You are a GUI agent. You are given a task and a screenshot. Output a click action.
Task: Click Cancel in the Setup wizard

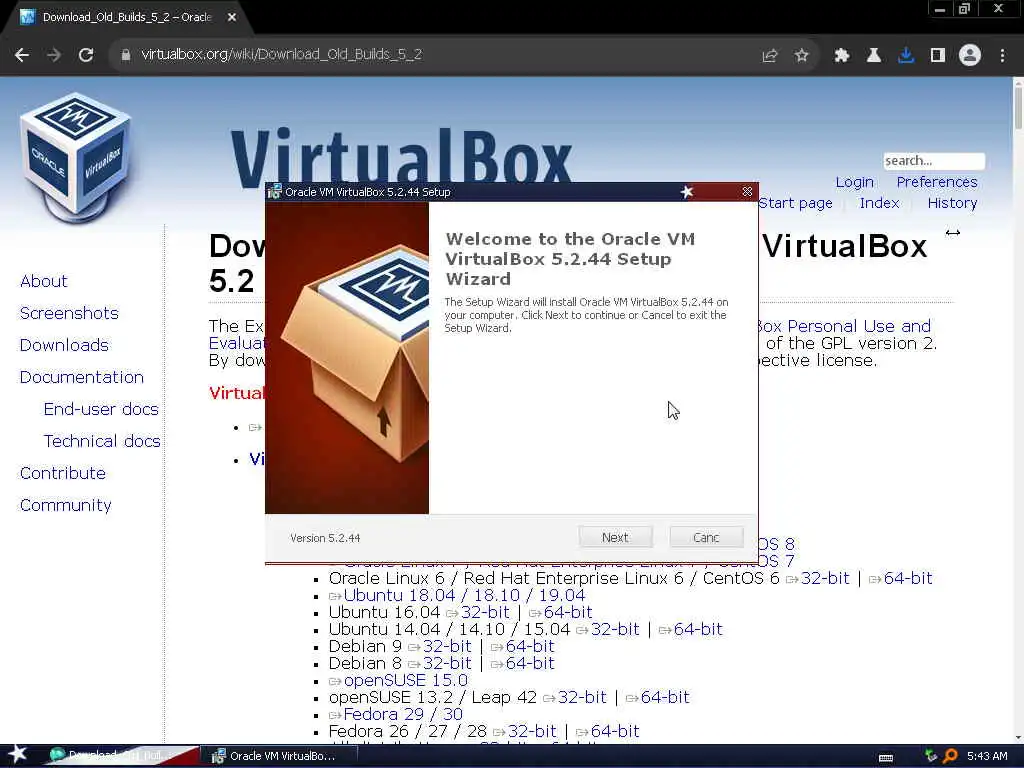click(706, 537)
